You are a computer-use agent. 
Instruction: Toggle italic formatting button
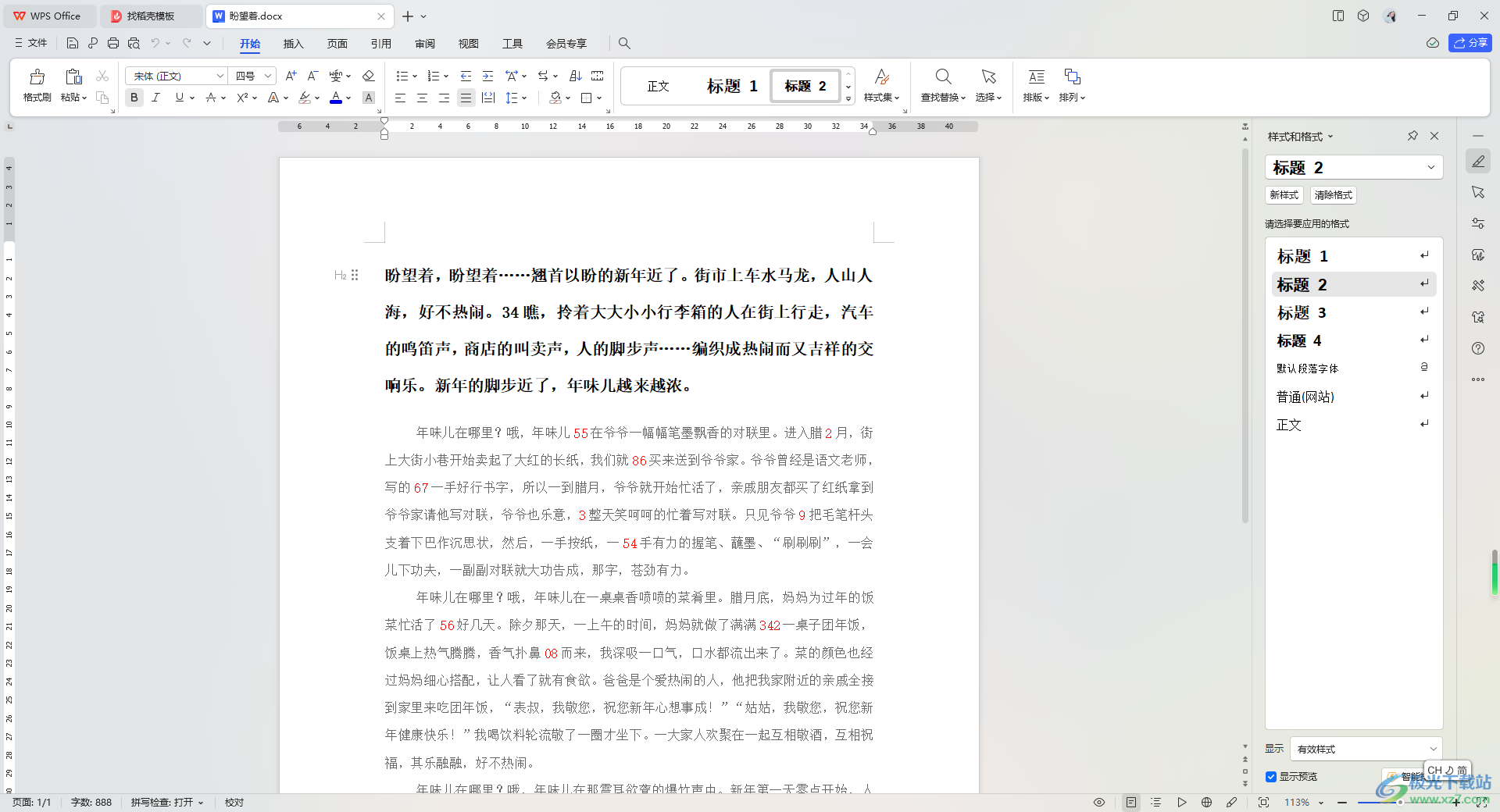pyautogui.click(x=156, y=98)
